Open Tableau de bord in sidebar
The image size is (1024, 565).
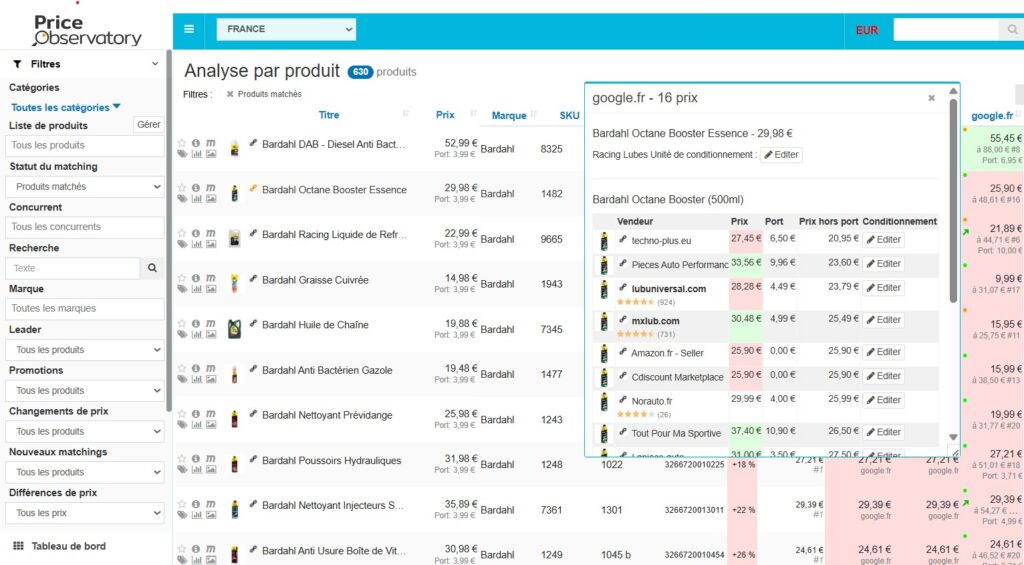68,546
